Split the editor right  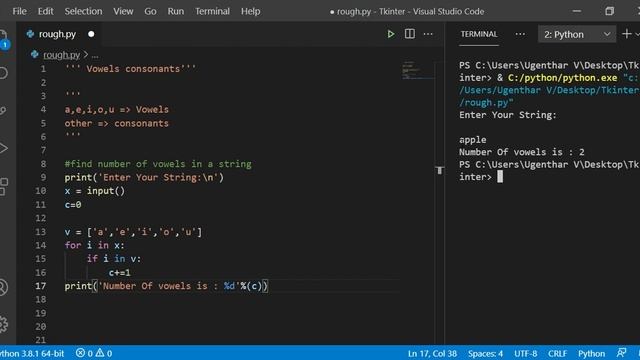pyautogui.click(x=409, y=34)
